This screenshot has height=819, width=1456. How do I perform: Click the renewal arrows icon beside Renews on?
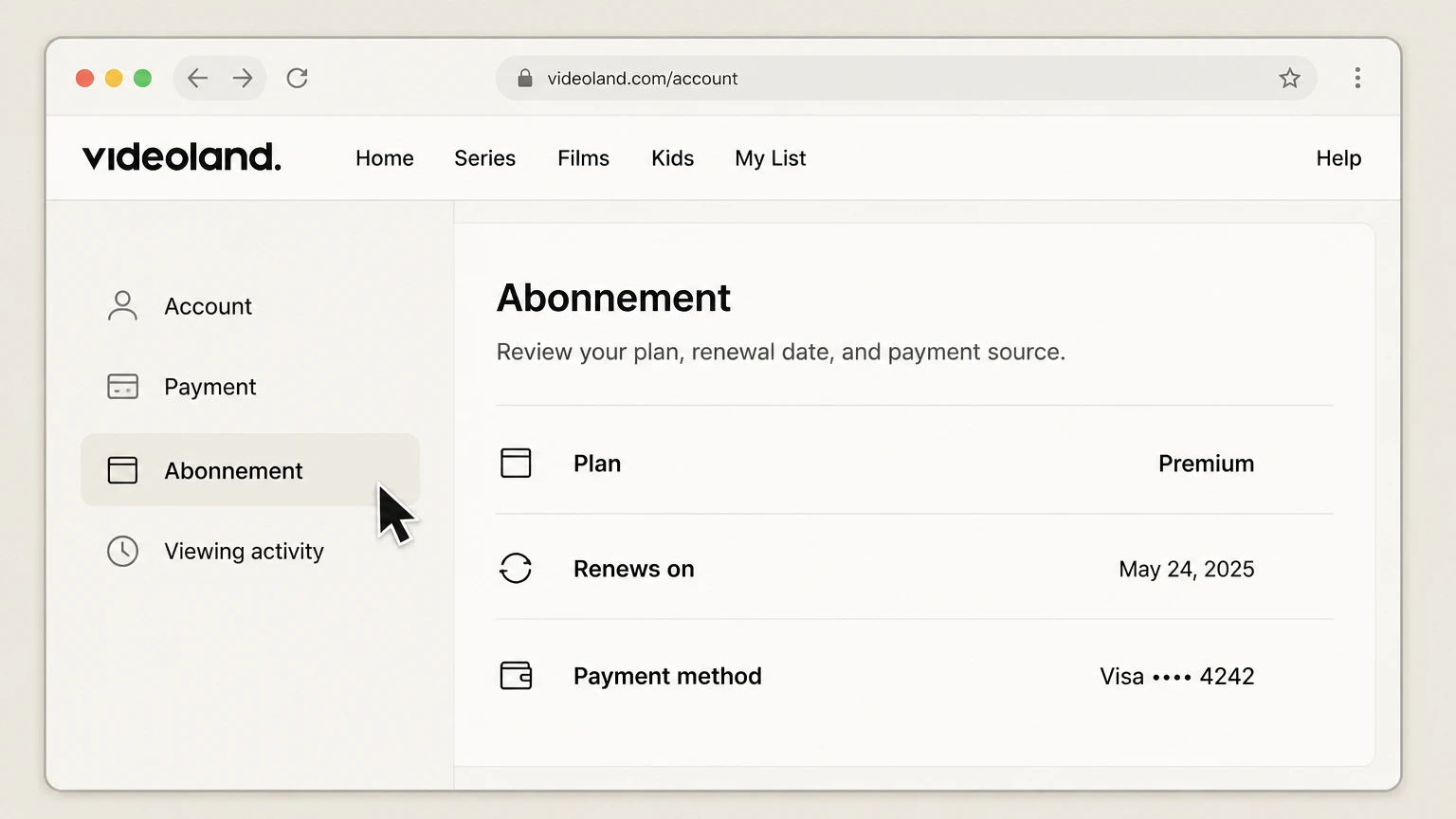516,569
